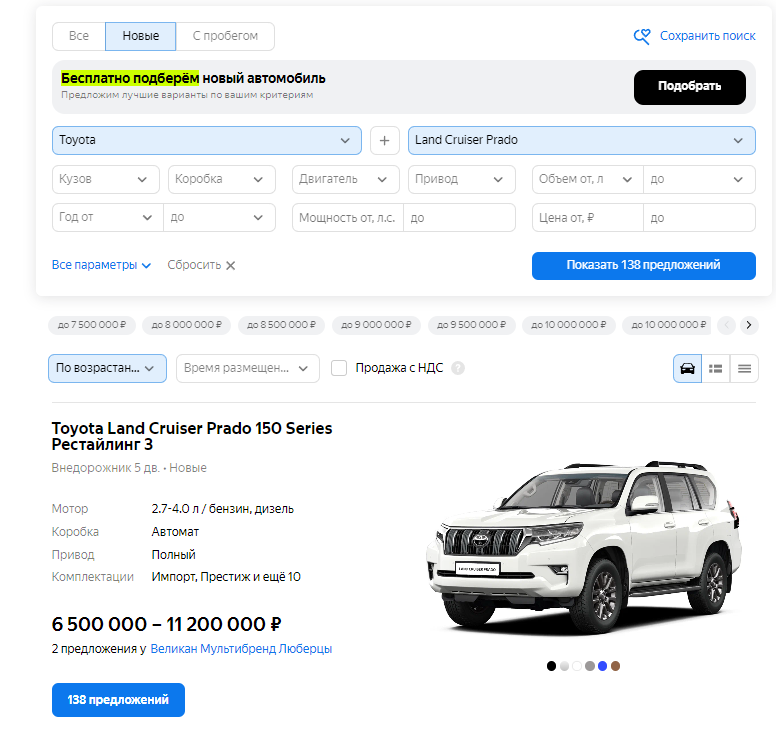Select price chip до 7 500 000 ₽
776x731 pixels.
[92, 325]
